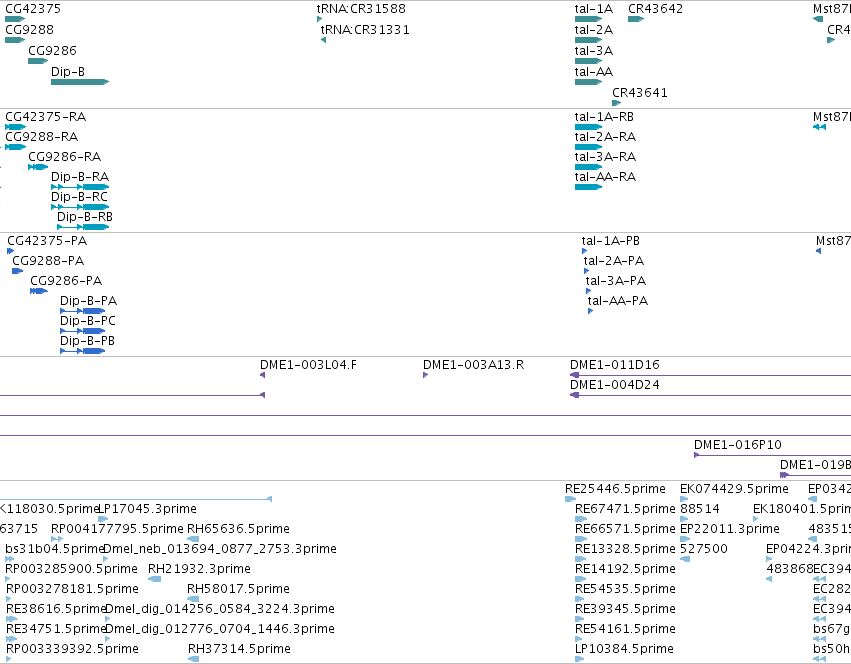Click the RE14192.5prime EST label
Image resolution: width=851 pixels, height=664 pixels.
pos(625,569)
